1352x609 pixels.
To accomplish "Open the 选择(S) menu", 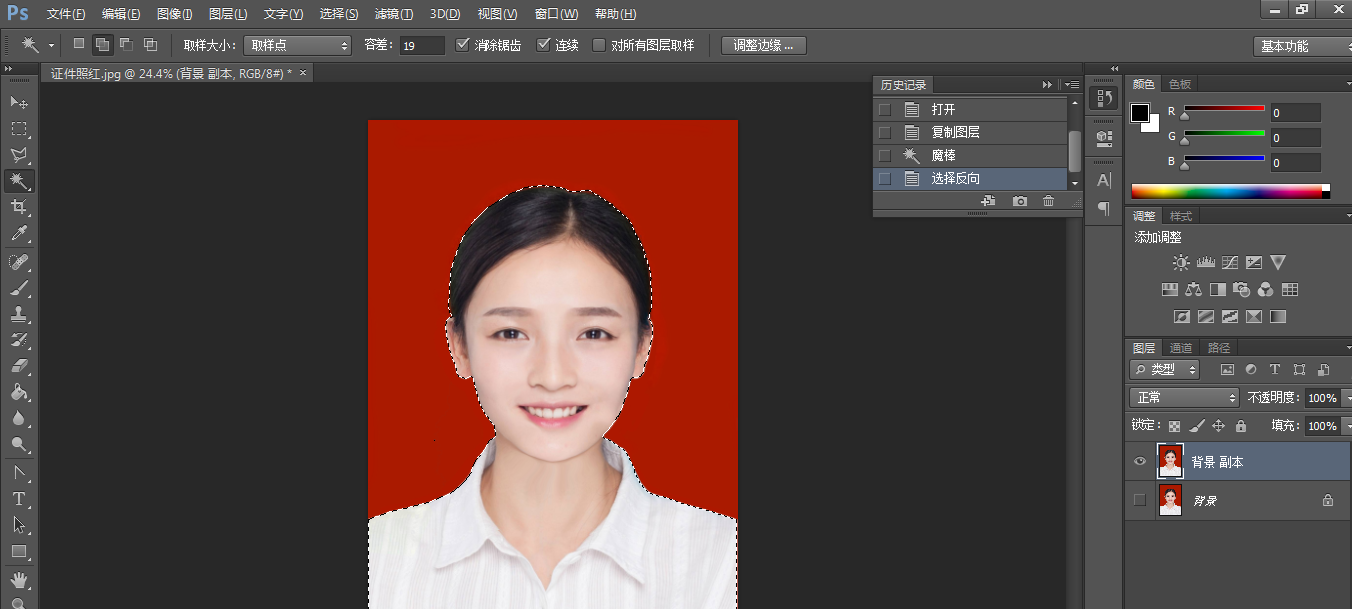I will tap(339, 14).
